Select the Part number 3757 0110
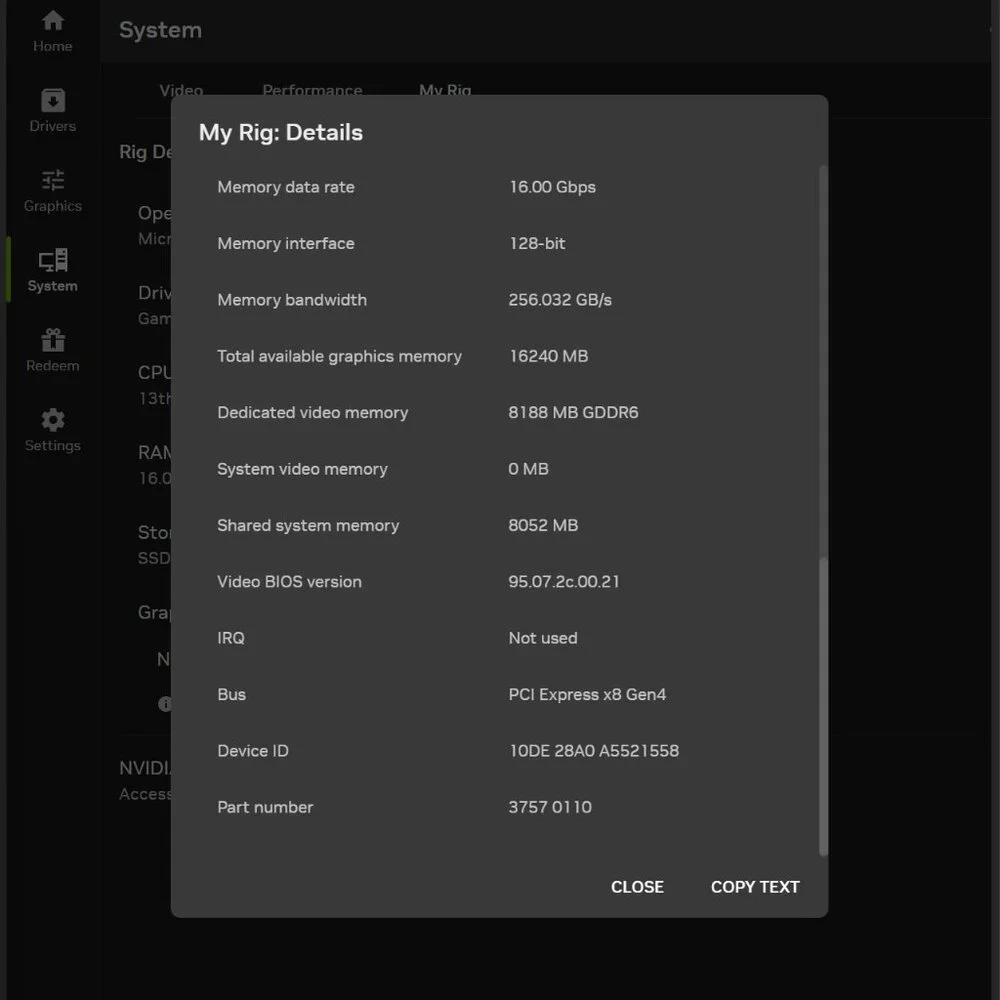Image resolution: width=1000 pixels, height=1000 pixels. [x=550, y=807]
